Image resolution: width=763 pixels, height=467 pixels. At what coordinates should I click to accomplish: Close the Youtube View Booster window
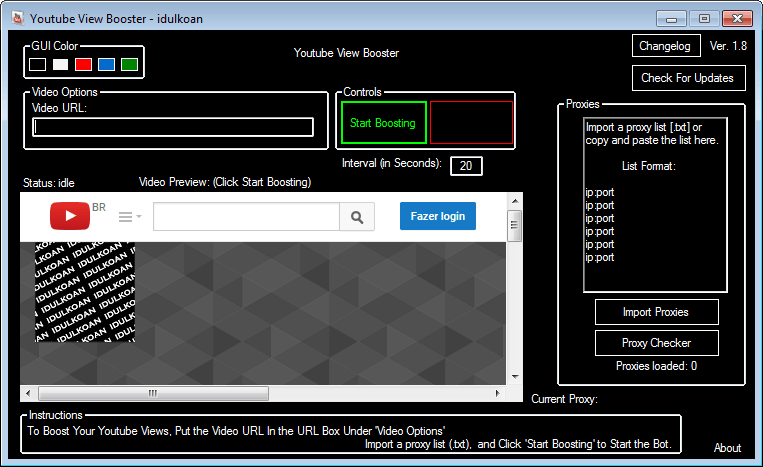click(738, 19)
